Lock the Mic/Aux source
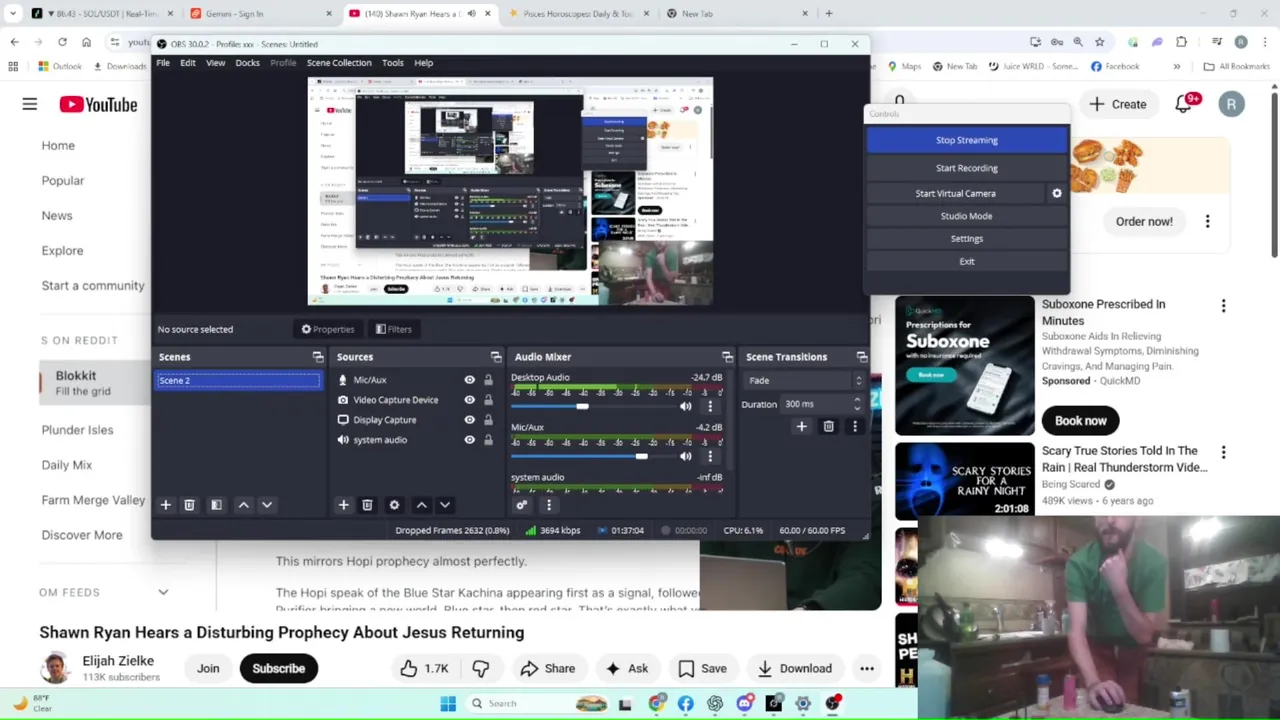Viewport: 1280px width, 720px height. pos(488,380)
